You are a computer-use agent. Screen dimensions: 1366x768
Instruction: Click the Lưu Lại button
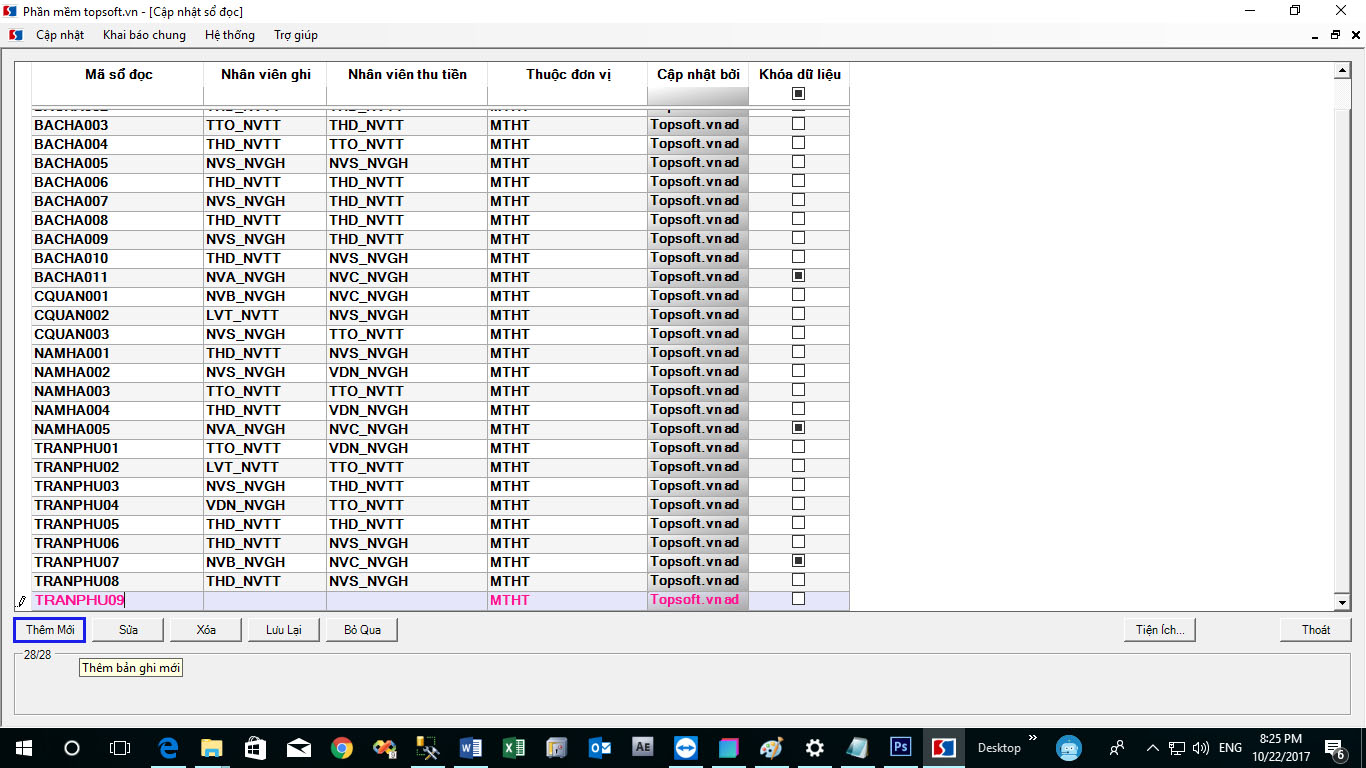pyautogui.click(x=284, y=630)
